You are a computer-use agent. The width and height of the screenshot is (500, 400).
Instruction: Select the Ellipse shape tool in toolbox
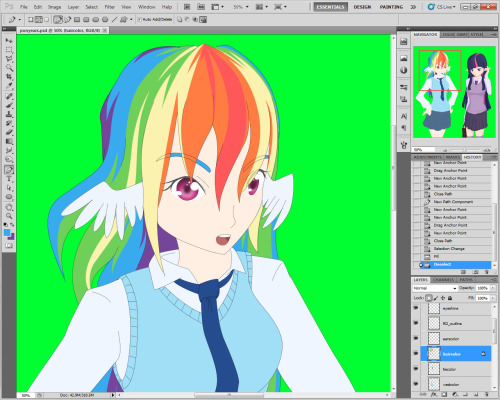[9, 197]
